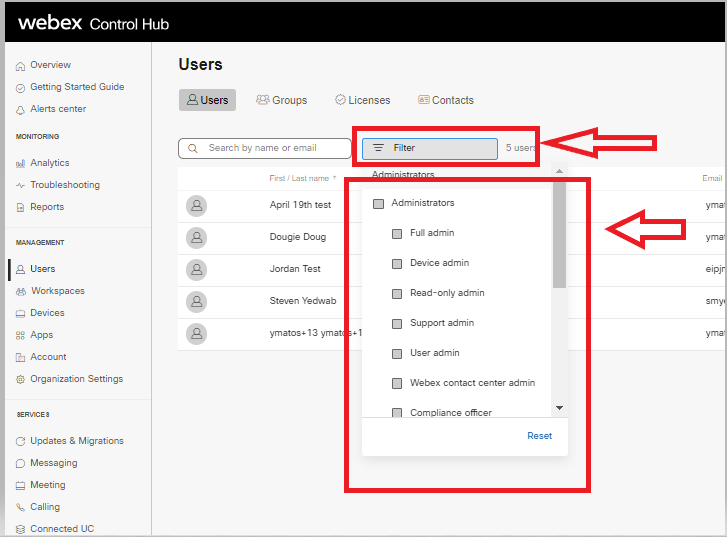Open Alerts center bell icon
This screenshot has width=727, height=537.
click(20, 109)
